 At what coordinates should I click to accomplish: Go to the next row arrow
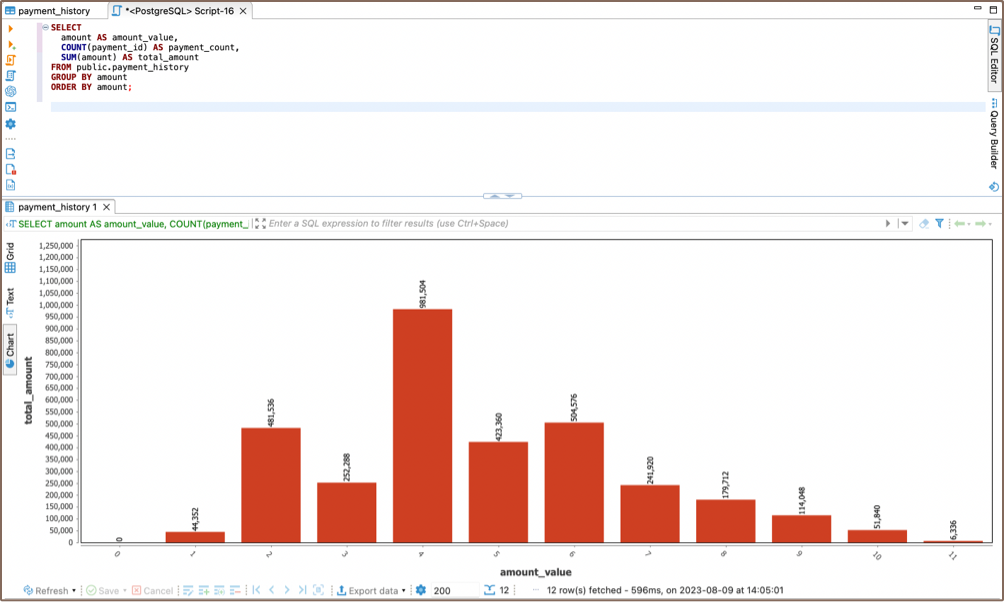click(288, 591)
